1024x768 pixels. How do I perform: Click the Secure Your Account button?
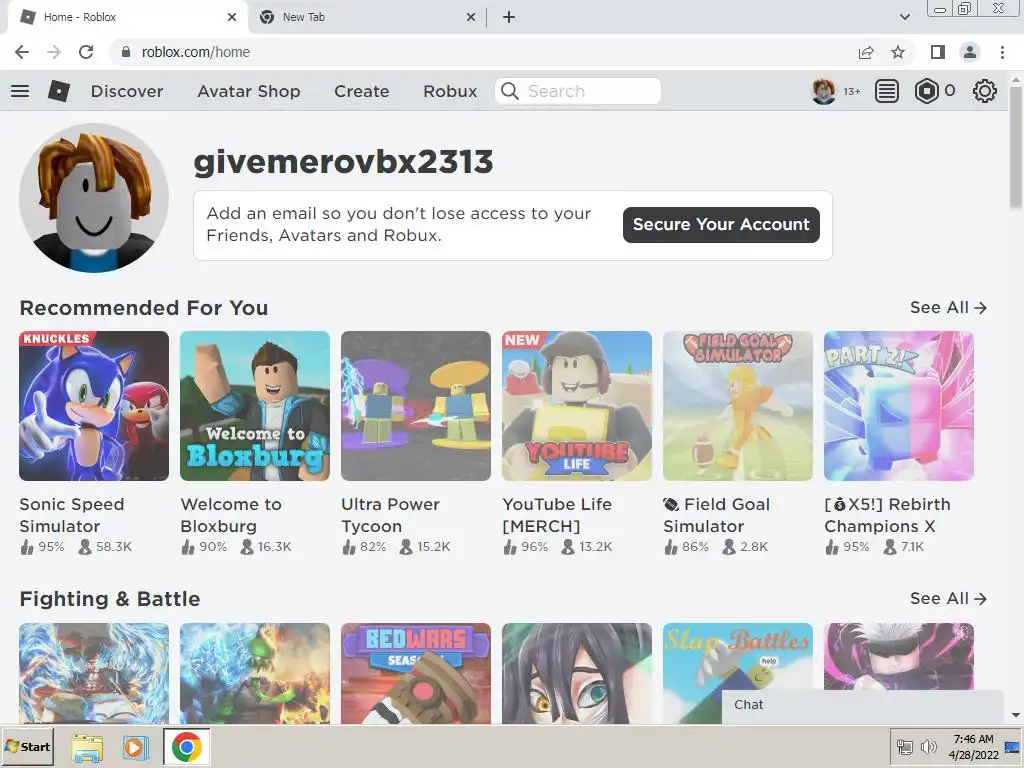point(721,225)
